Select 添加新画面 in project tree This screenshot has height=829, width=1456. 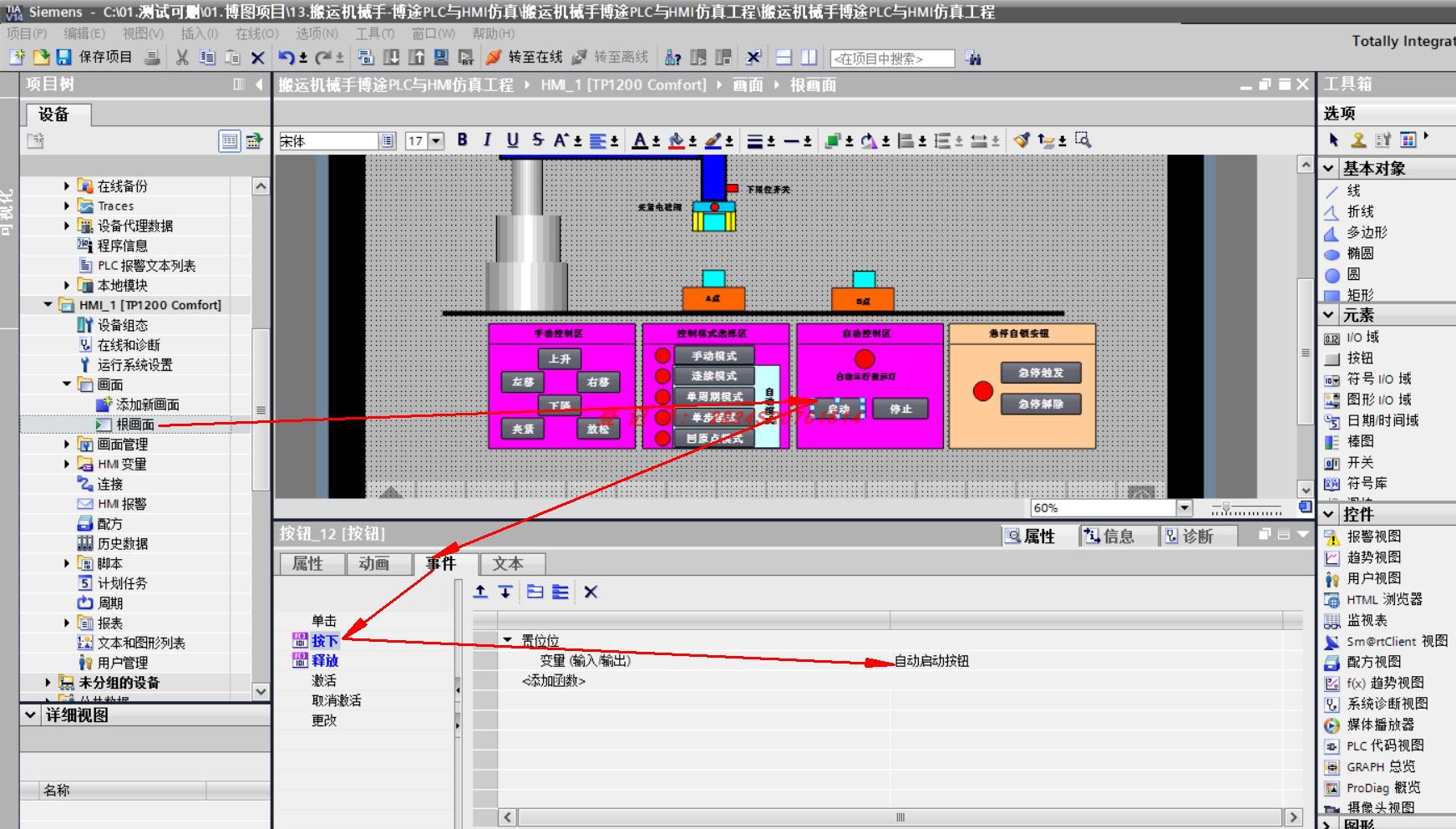147,404
